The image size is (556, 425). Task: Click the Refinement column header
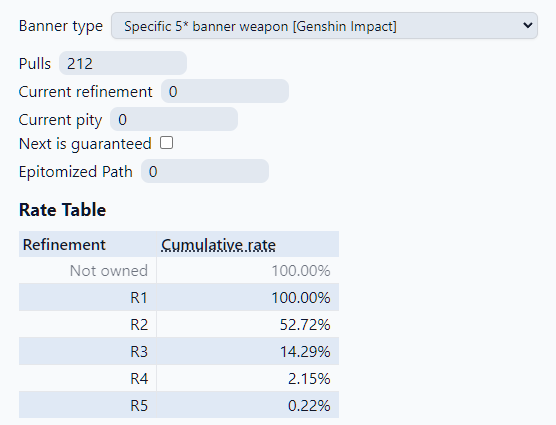(x=64, y=245)
